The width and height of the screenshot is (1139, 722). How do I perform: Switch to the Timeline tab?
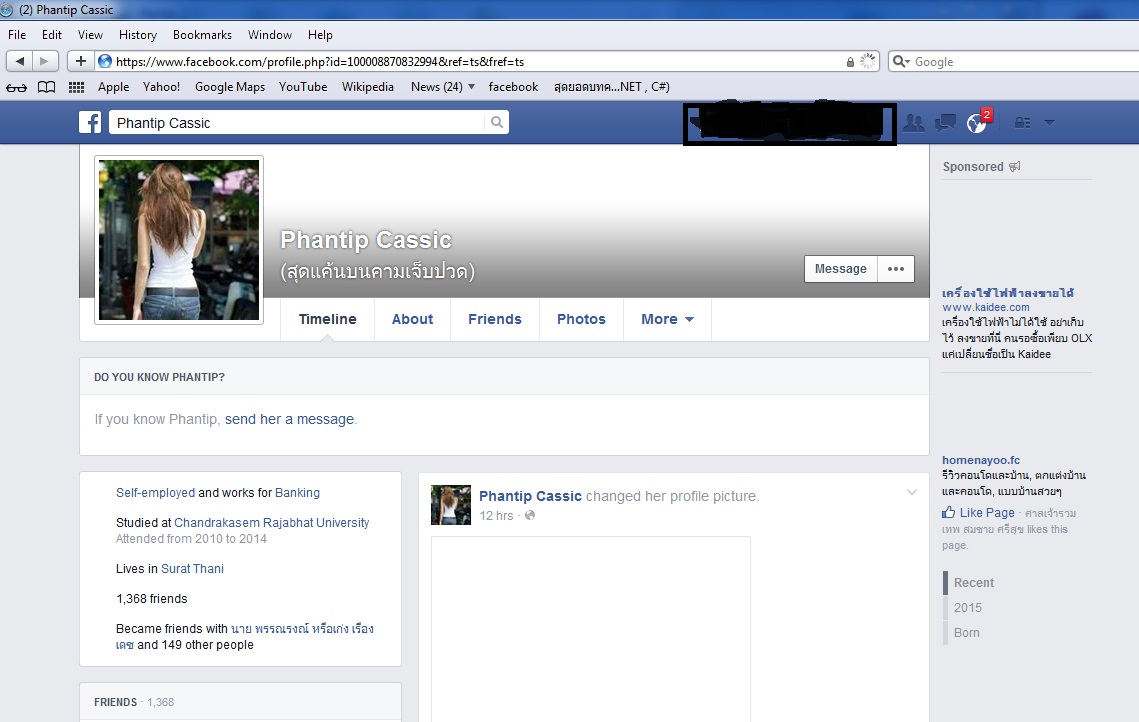pos(328,319)
